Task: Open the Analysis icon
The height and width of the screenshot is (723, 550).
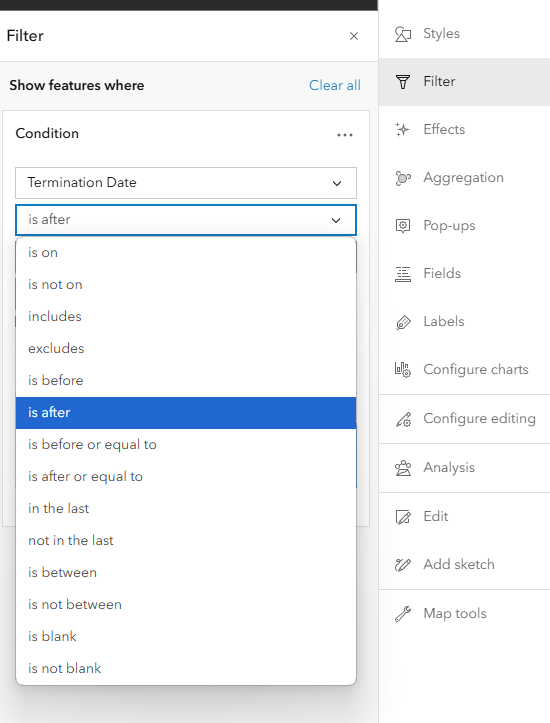Action: click(402, 468)
